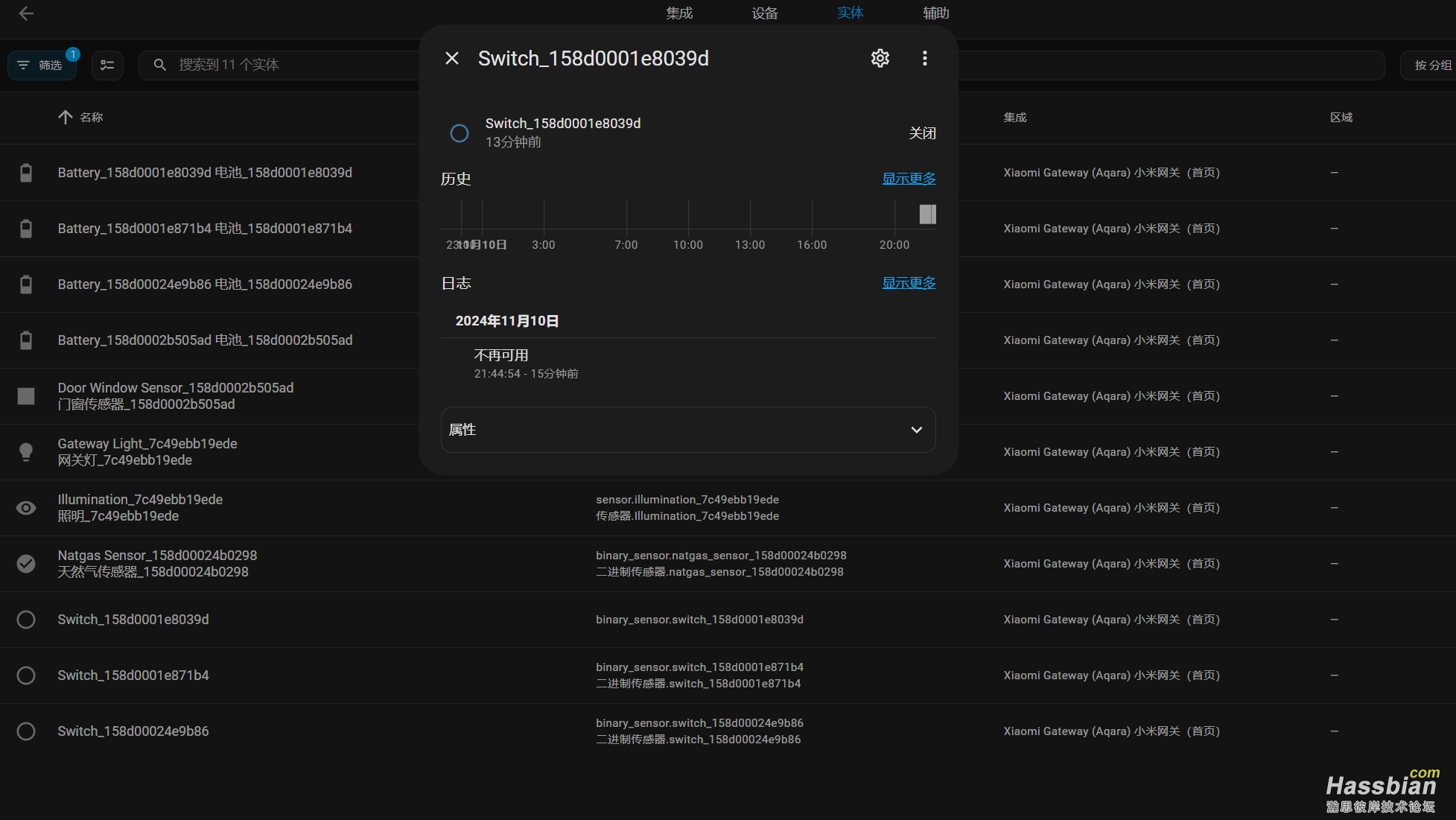The width and height of the screenshot is (1456, 820).
Task: Click circle icon of row Switch_158d00024e9b86
Action: [x=26, y=731]
